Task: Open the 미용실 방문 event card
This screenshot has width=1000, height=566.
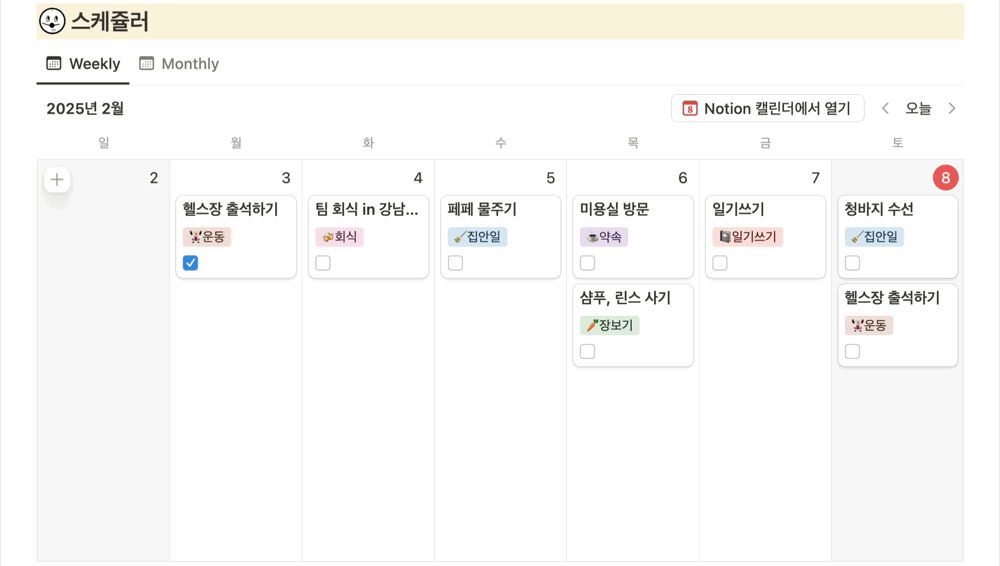Action: [x=615, y=209]
